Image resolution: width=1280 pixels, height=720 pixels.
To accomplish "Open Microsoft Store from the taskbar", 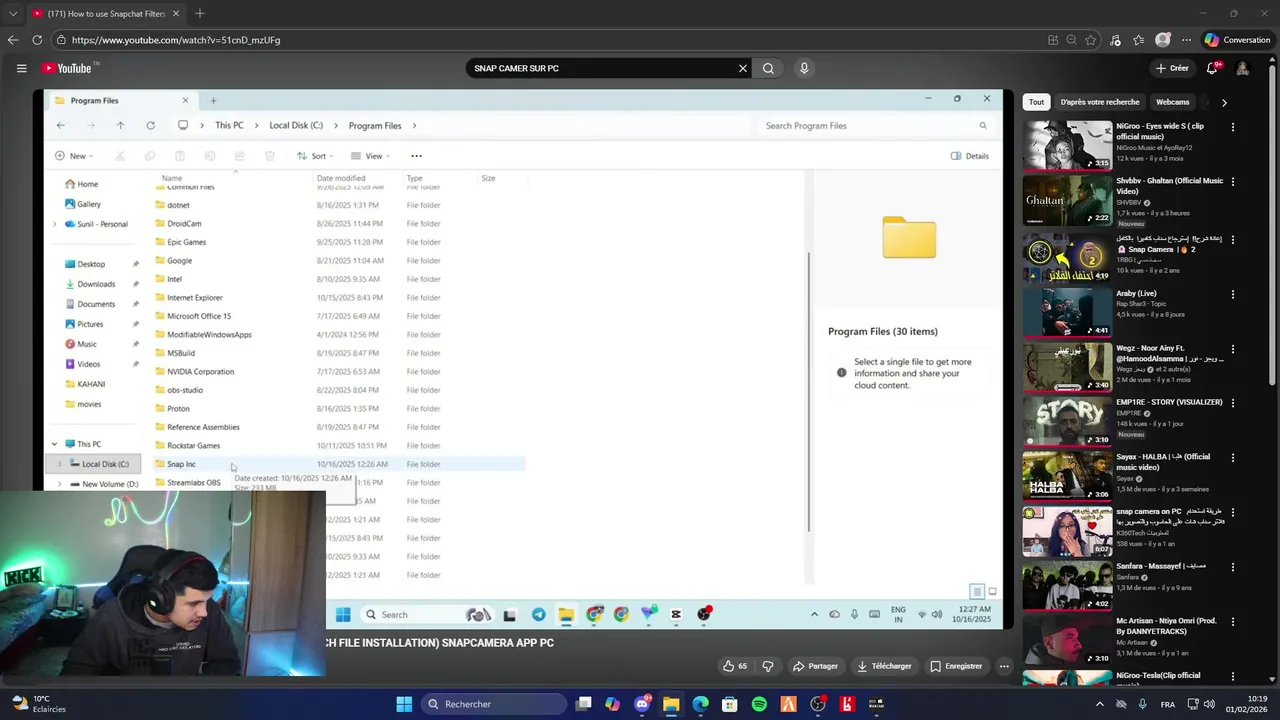I will [730, 704].
